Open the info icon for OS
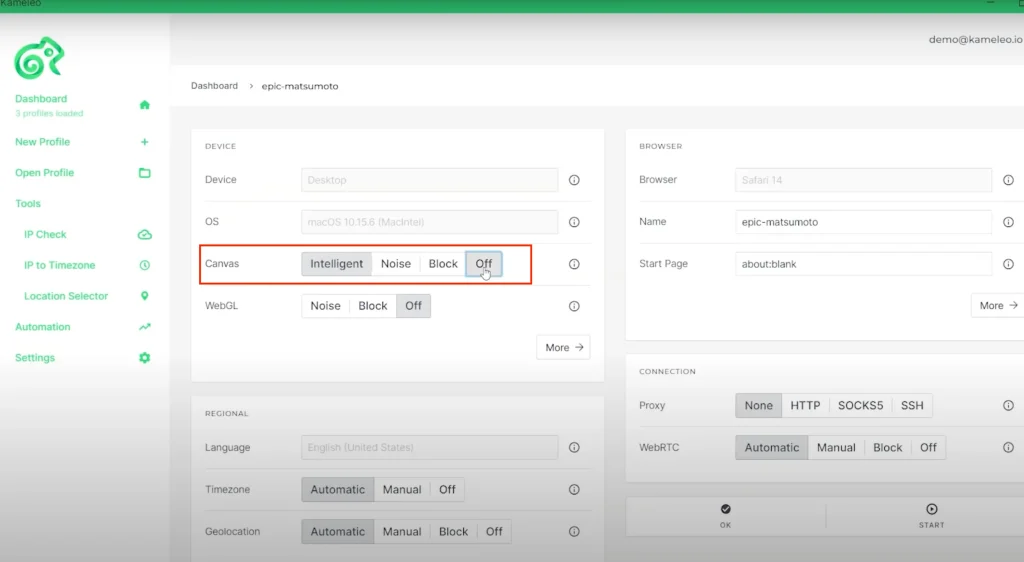The image size is (1024, 562). click(x=574, y=222)
